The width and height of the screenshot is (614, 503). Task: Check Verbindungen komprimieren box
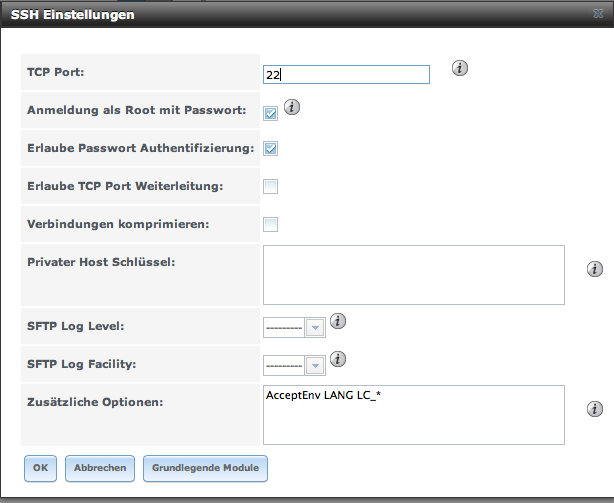(x=271, y=223)
